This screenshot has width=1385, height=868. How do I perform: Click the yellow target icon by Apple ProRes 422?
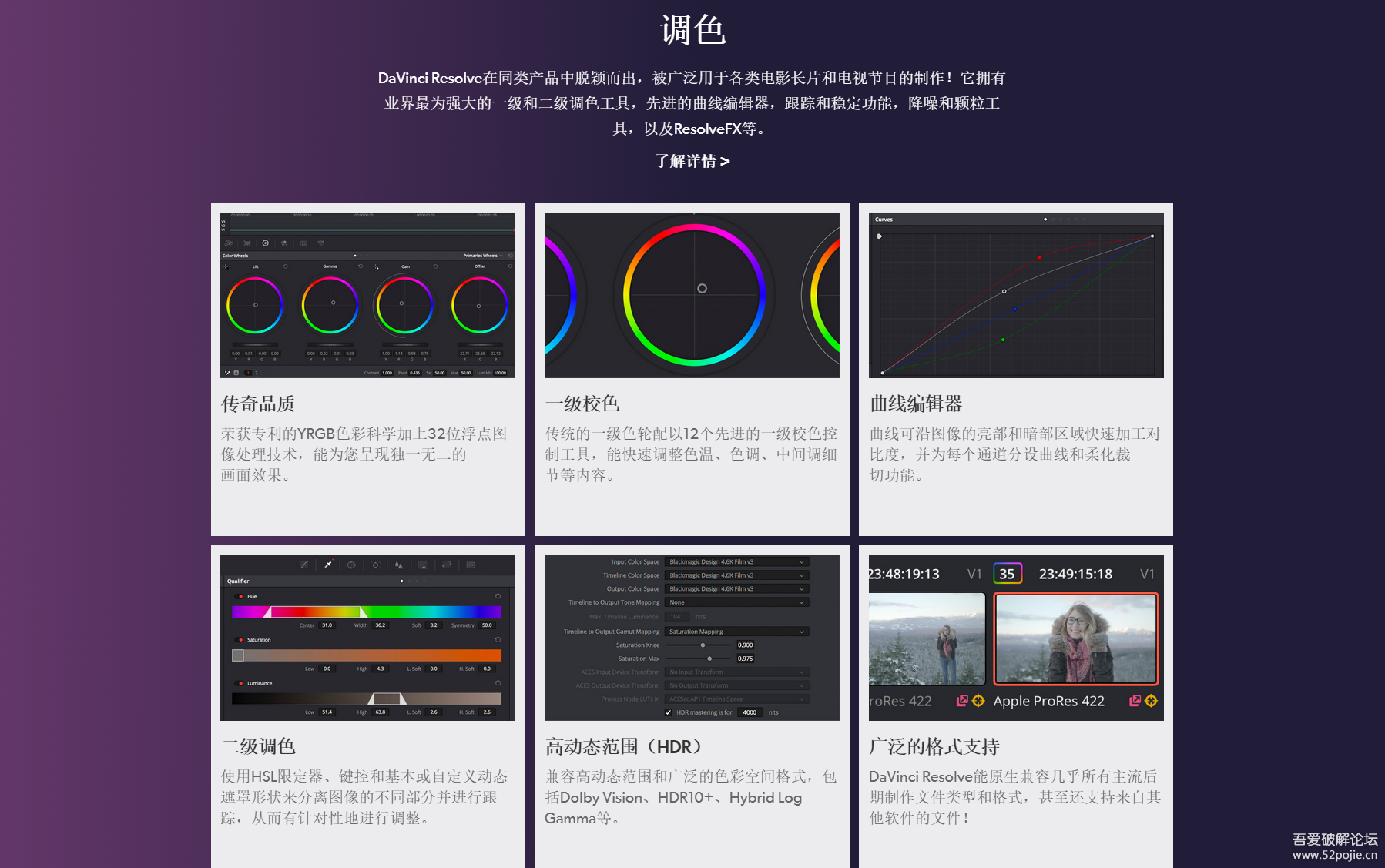pyautogui.click(x=1151, y=701)
